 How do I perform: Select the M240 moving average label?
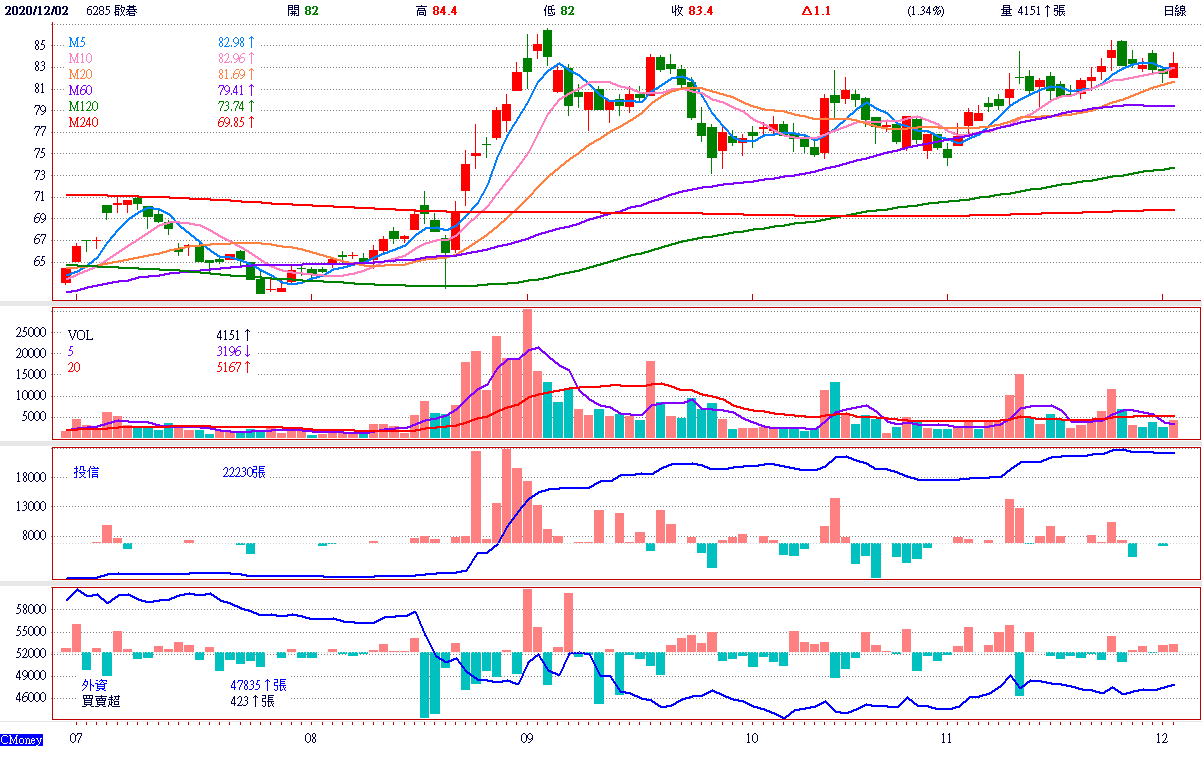pos(83,122)
